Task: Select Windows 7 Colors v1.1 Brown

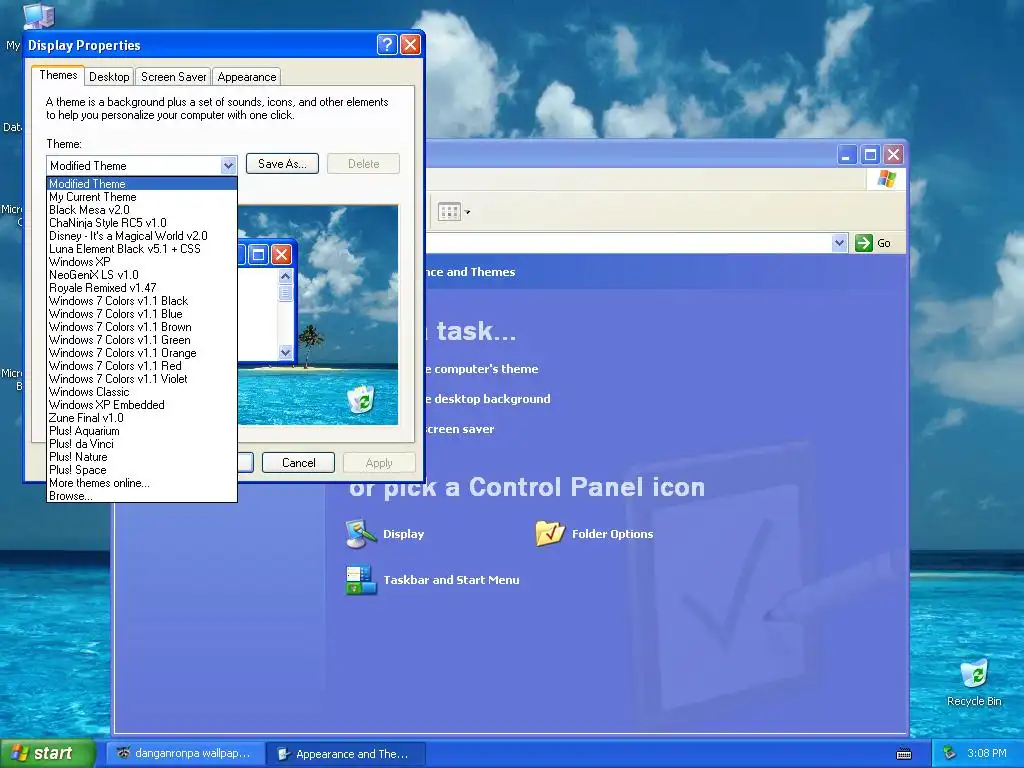Action: (x=142, y=327)
